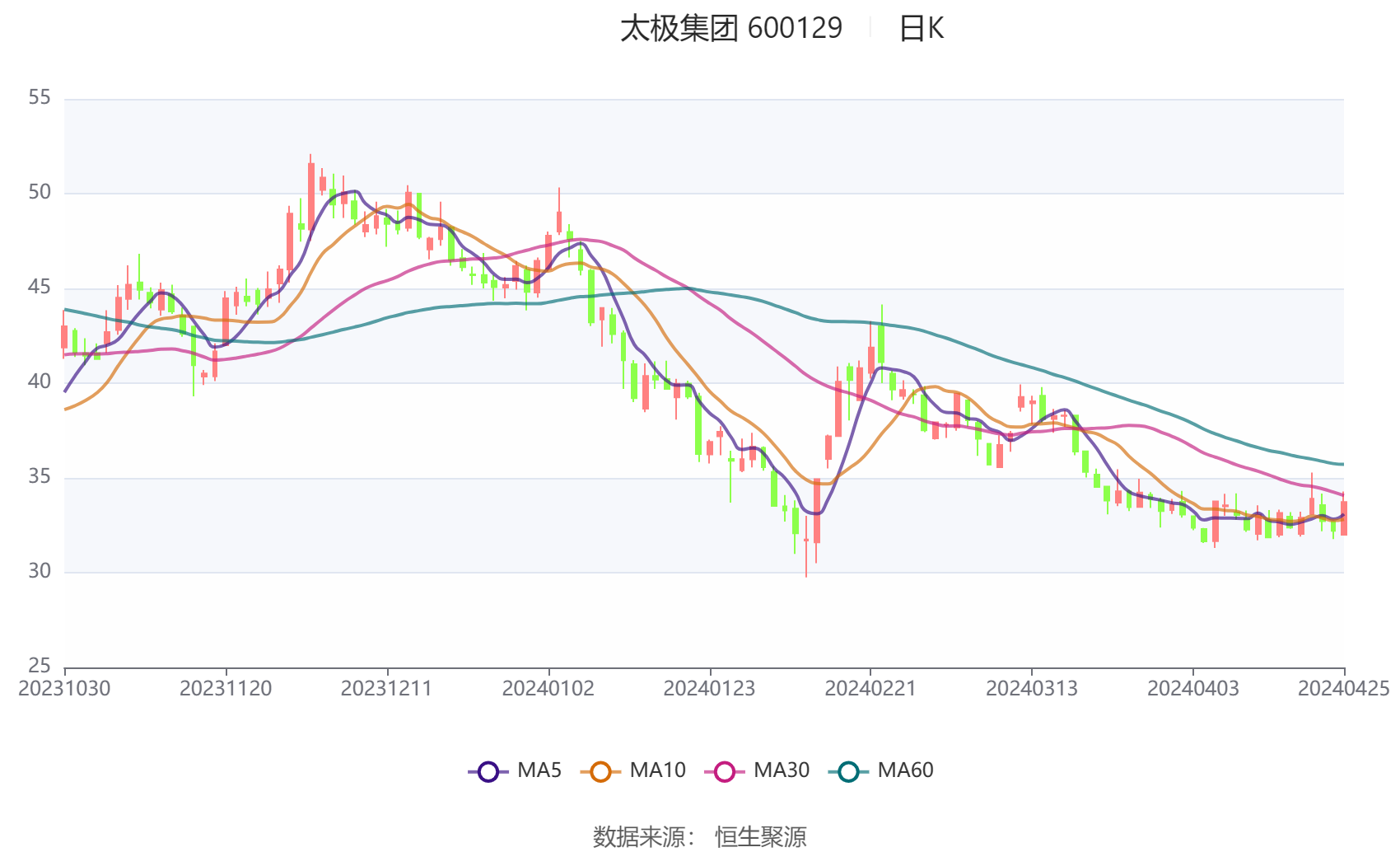The height and width of the screenshot is (852, 1400).
Task: Click the y-axis value 55
Action: point(40,98)
